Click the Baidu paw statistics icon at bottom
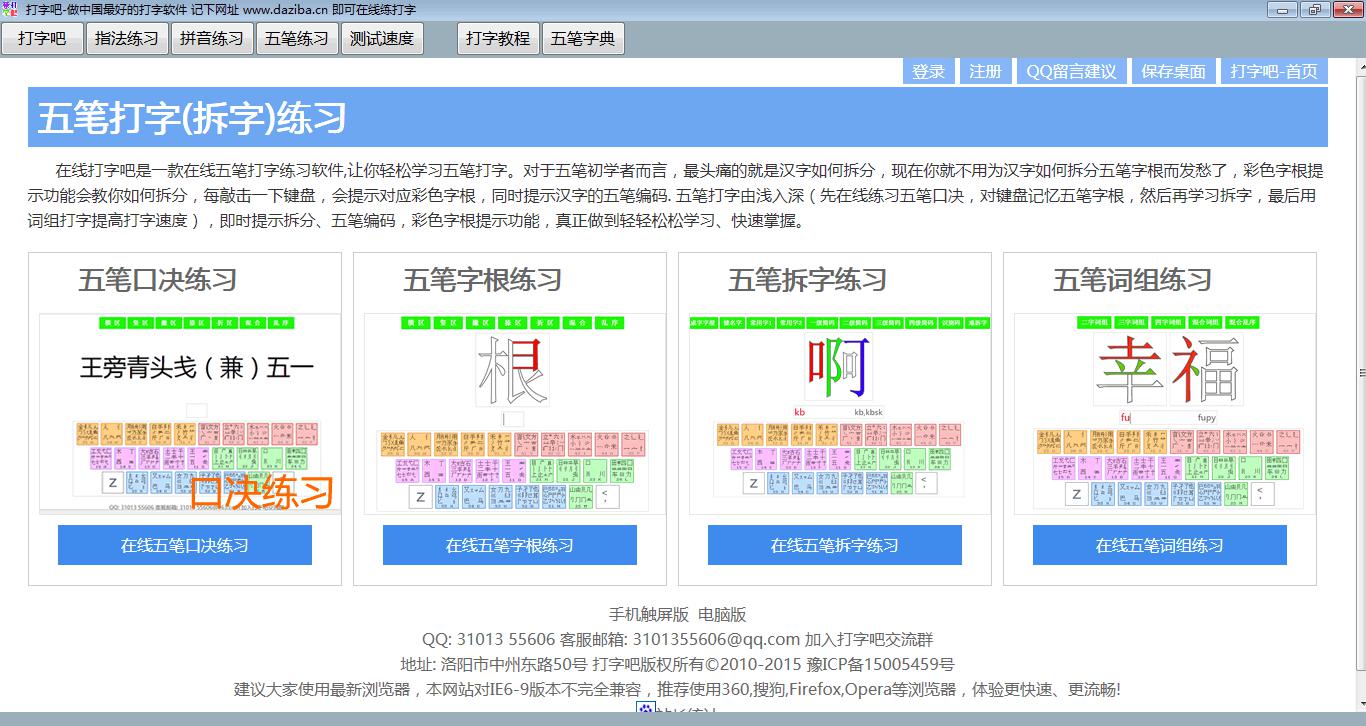Viewport: 1366px width, 726px height. 646,710
